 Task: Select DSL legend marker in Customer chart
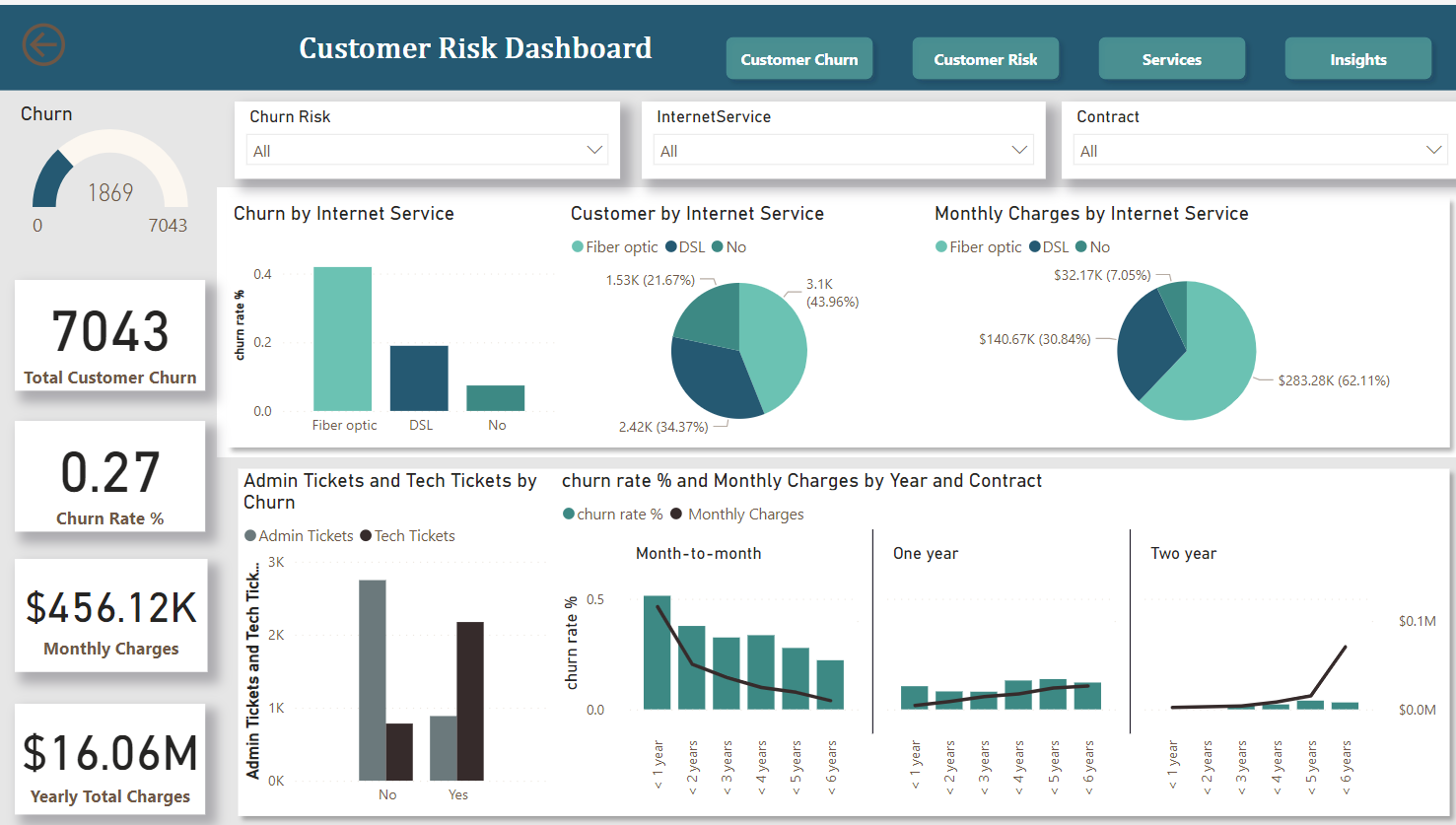click(671, 247)
